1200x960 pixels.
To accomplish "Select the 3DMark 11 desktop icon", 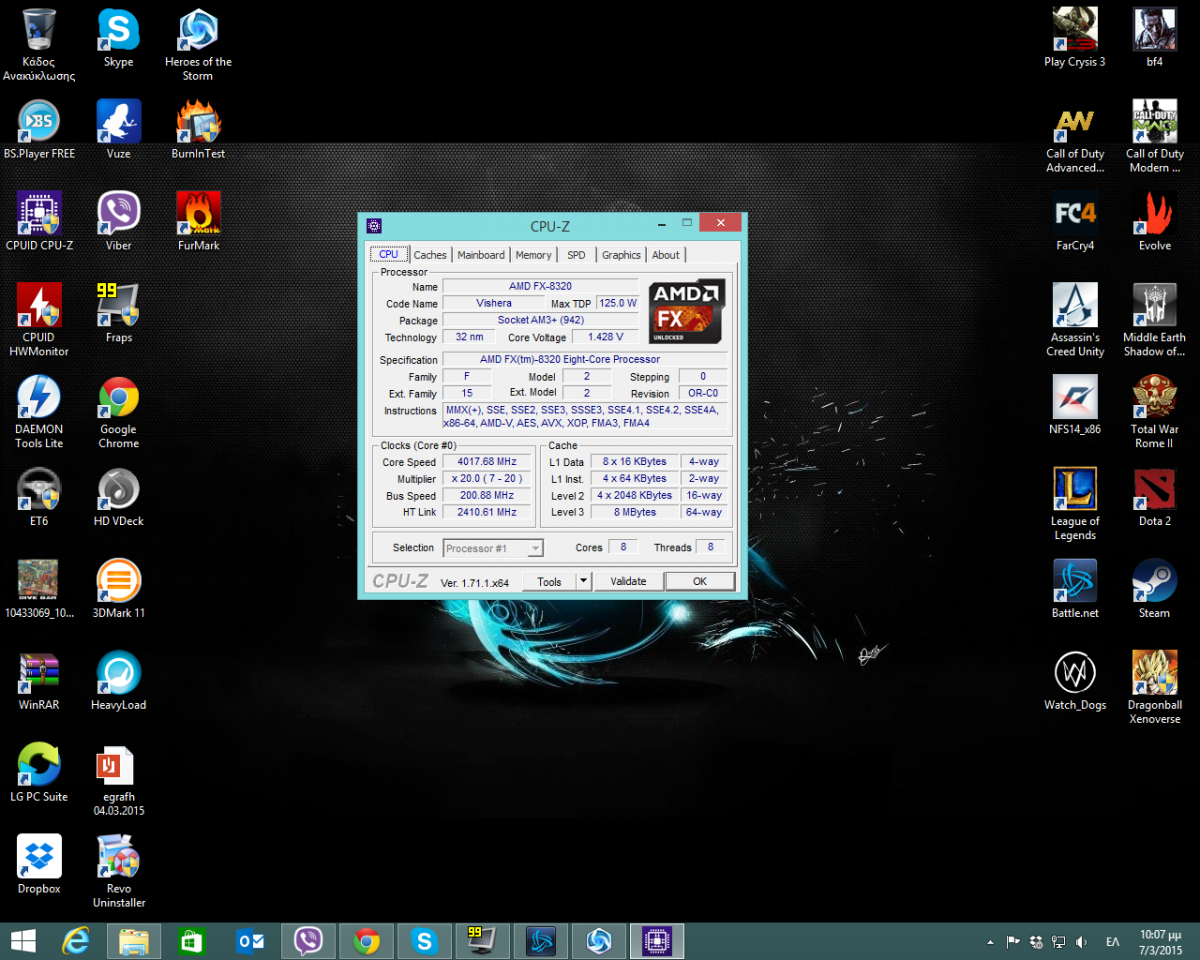I will pyautogui.click(x=119, y=589).
